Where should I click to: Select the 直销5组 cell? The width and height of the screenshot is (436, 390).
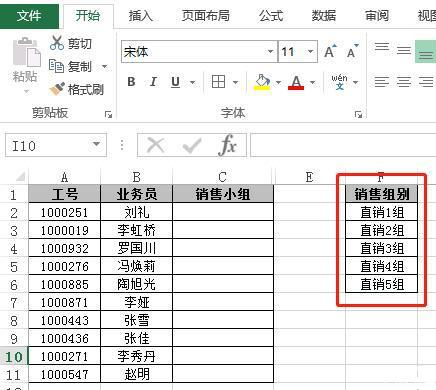tap(382, 284)
